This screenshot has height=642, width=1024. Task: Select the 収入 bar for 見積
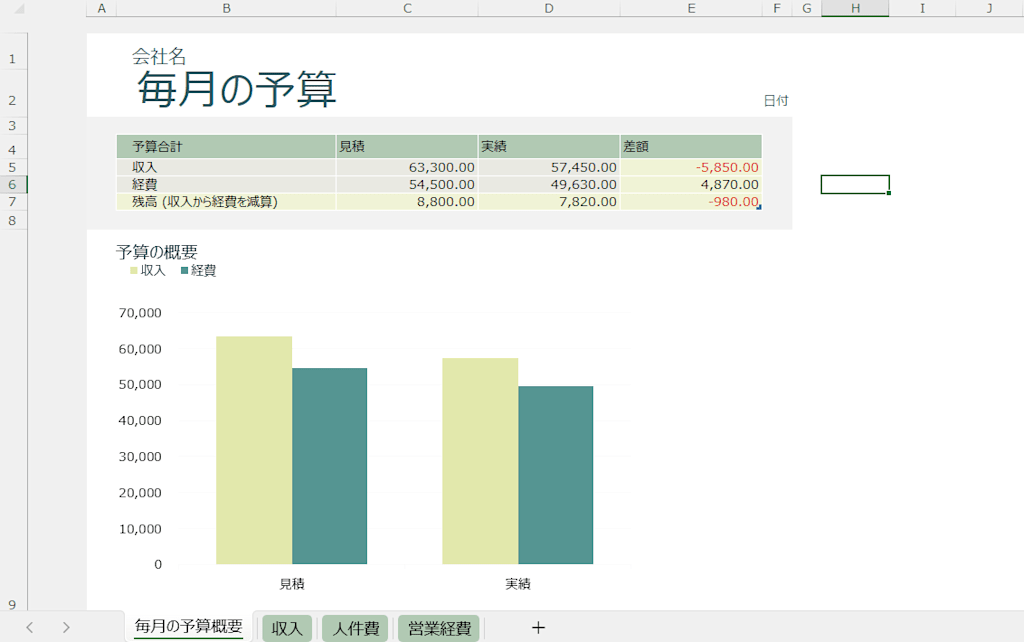[254, 450]
